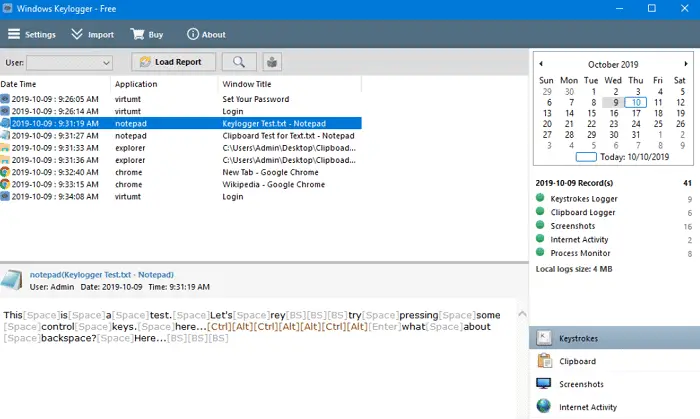Image resolution: width=700 pixels, height=419 pixels.
Task: Click the Screenshots monitor icon
Action: (x=544, y=383)
